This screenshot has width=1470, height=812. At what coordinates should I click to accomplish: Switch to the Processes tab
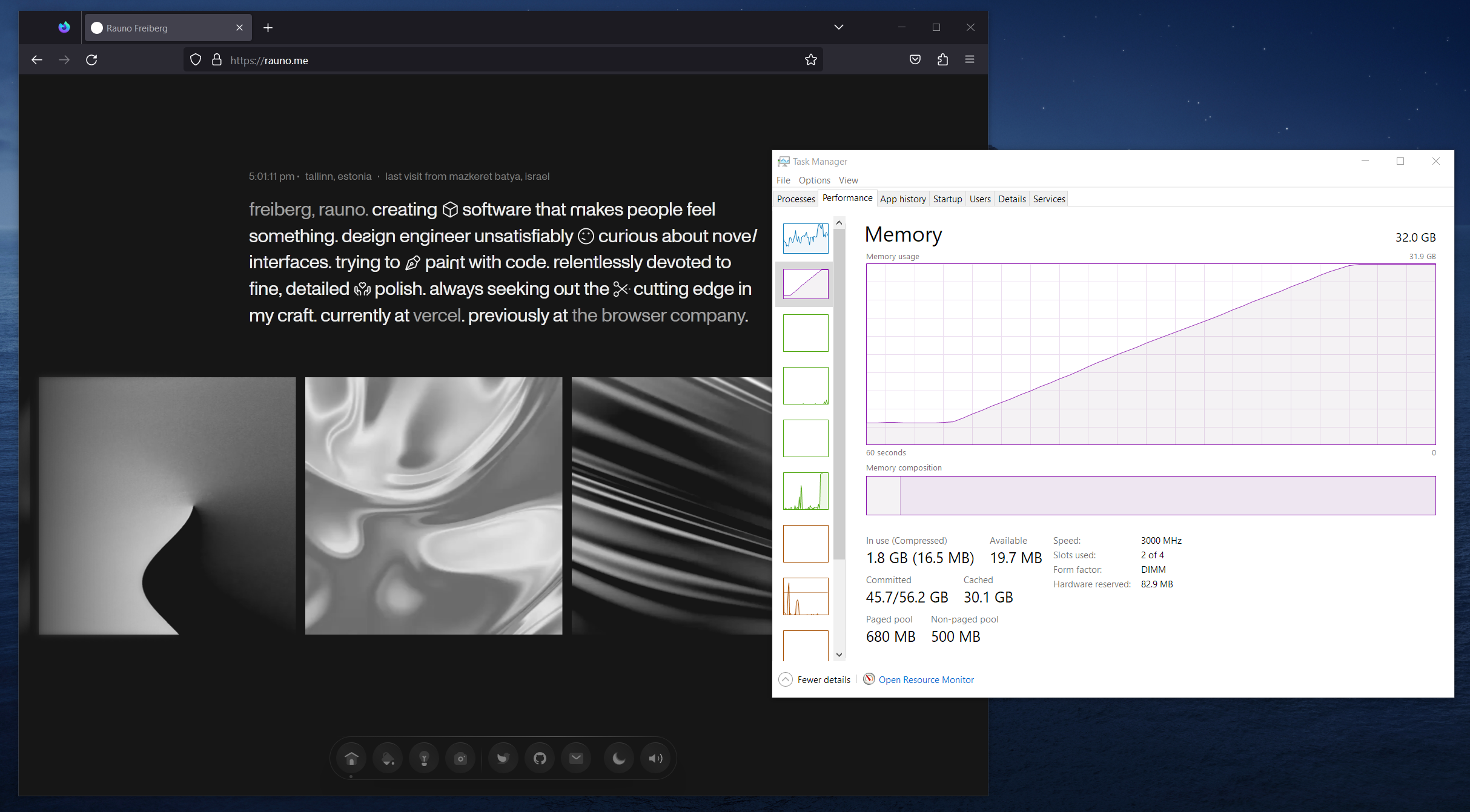795,199
